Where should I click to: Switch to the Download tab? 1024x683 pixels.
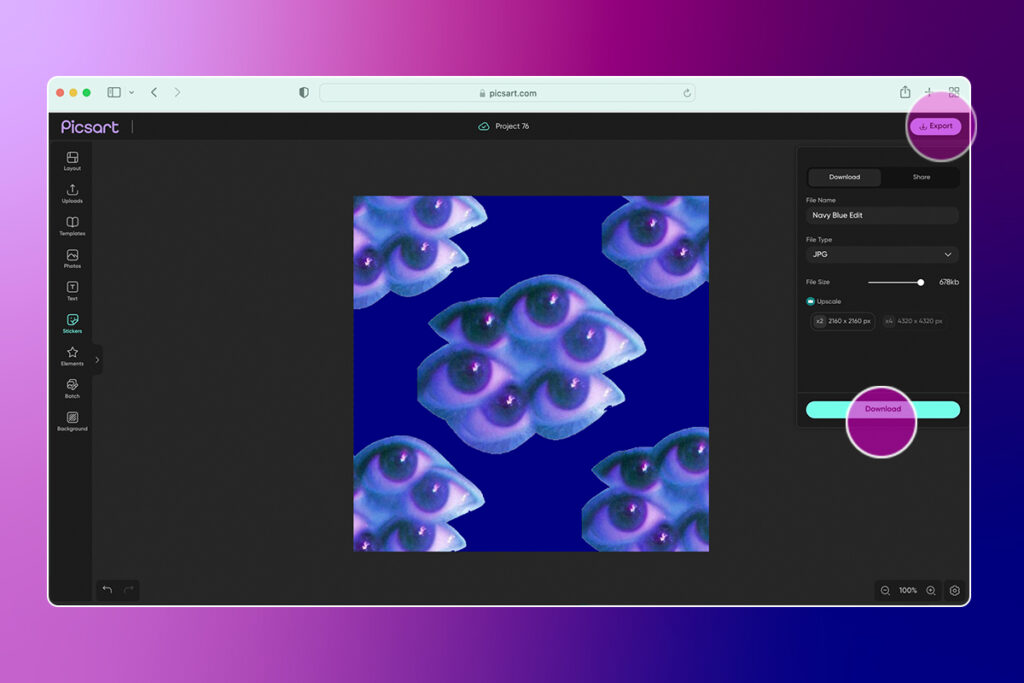(x=844, y=177)
